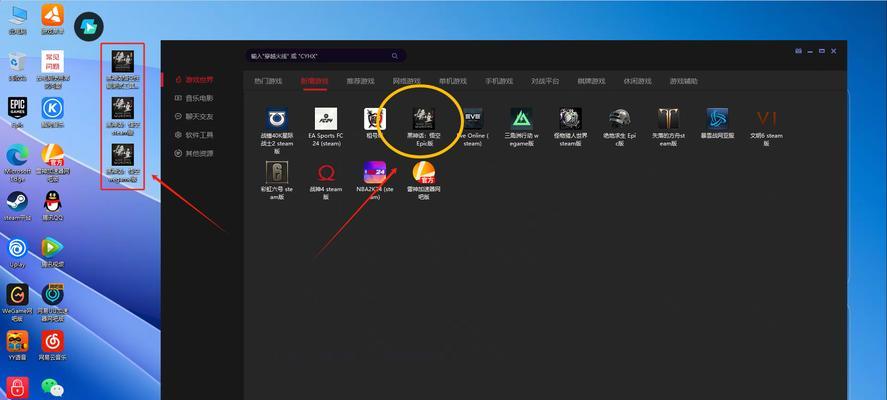Open the Game Assistants tab
Screen dimensions: 887x400
(x=683, y=81)
